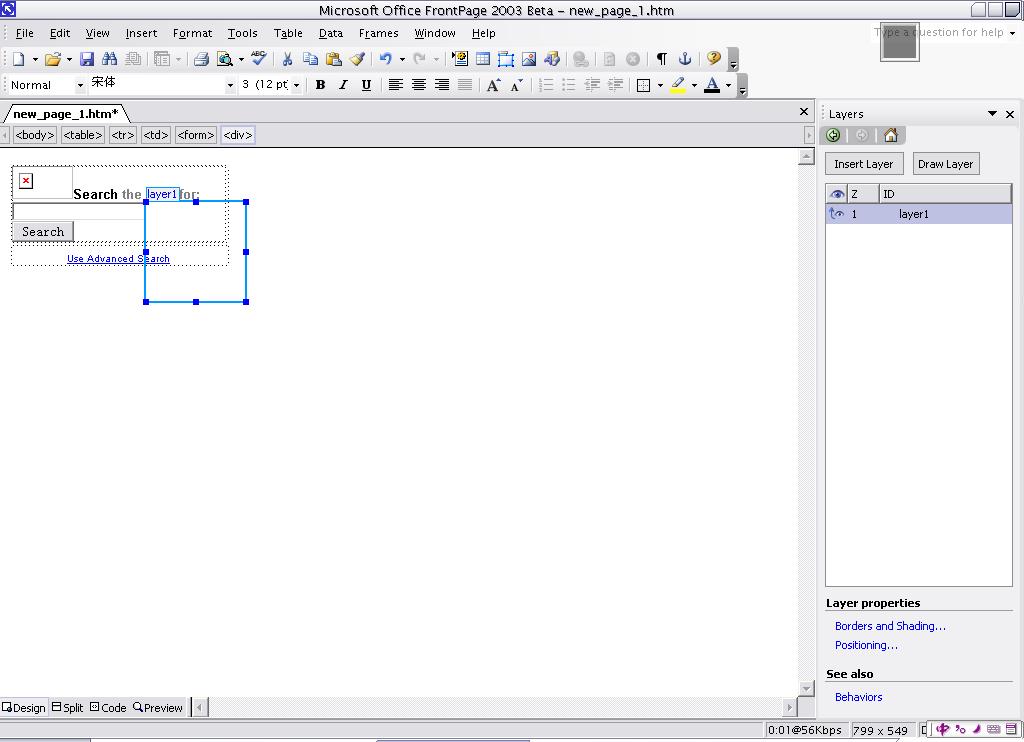Toggle Bold formatting
The height and width of the screenshot is (742, 1024).
[x=320, y=85]
